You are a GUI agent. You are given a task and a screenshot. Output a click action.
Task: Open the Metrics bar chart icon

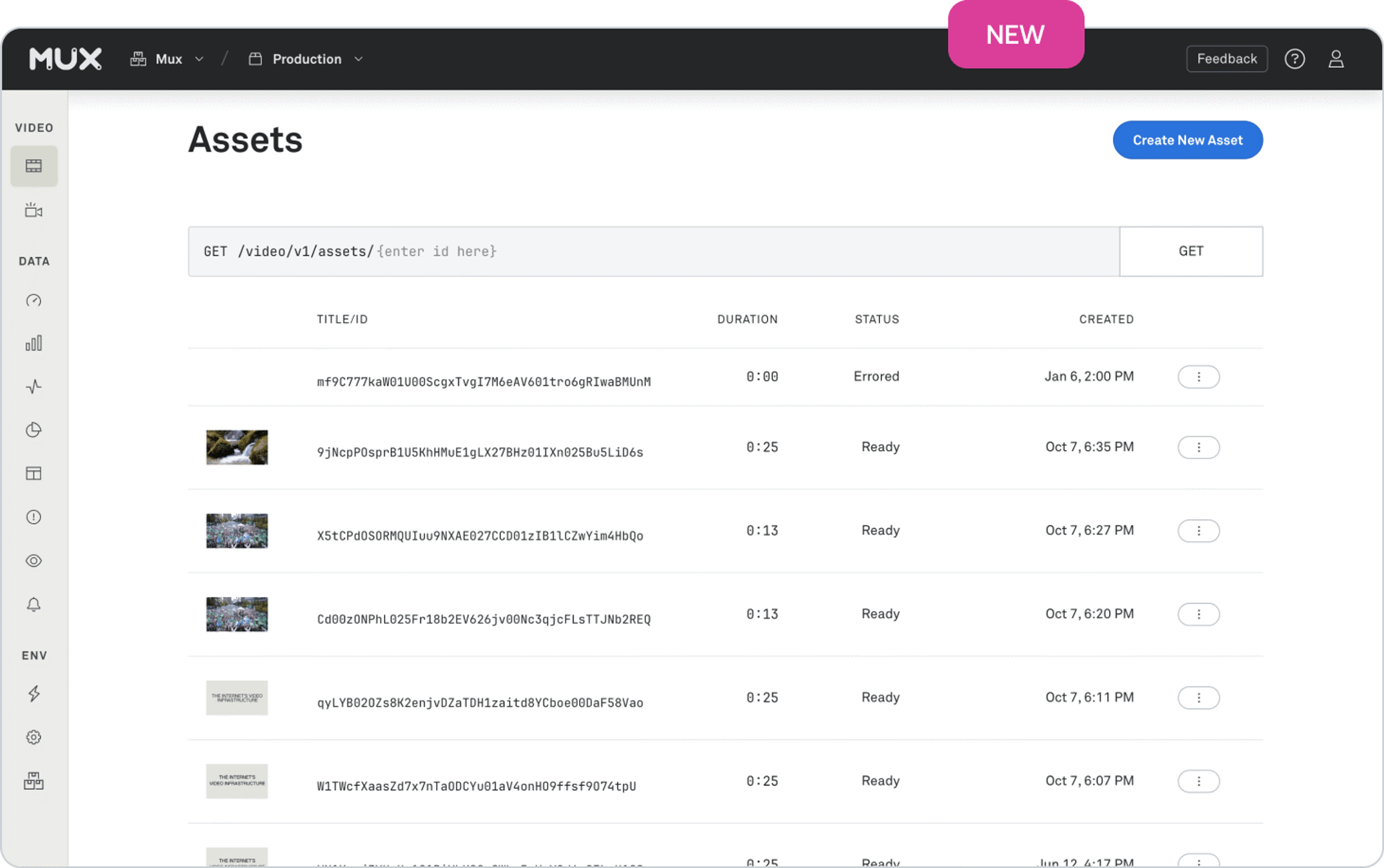[34, 343]
